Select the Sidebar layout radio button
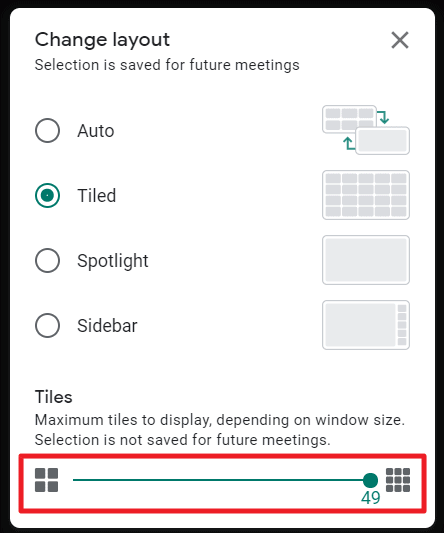Screen dimensions: 444x533 (x=48, y=325)
